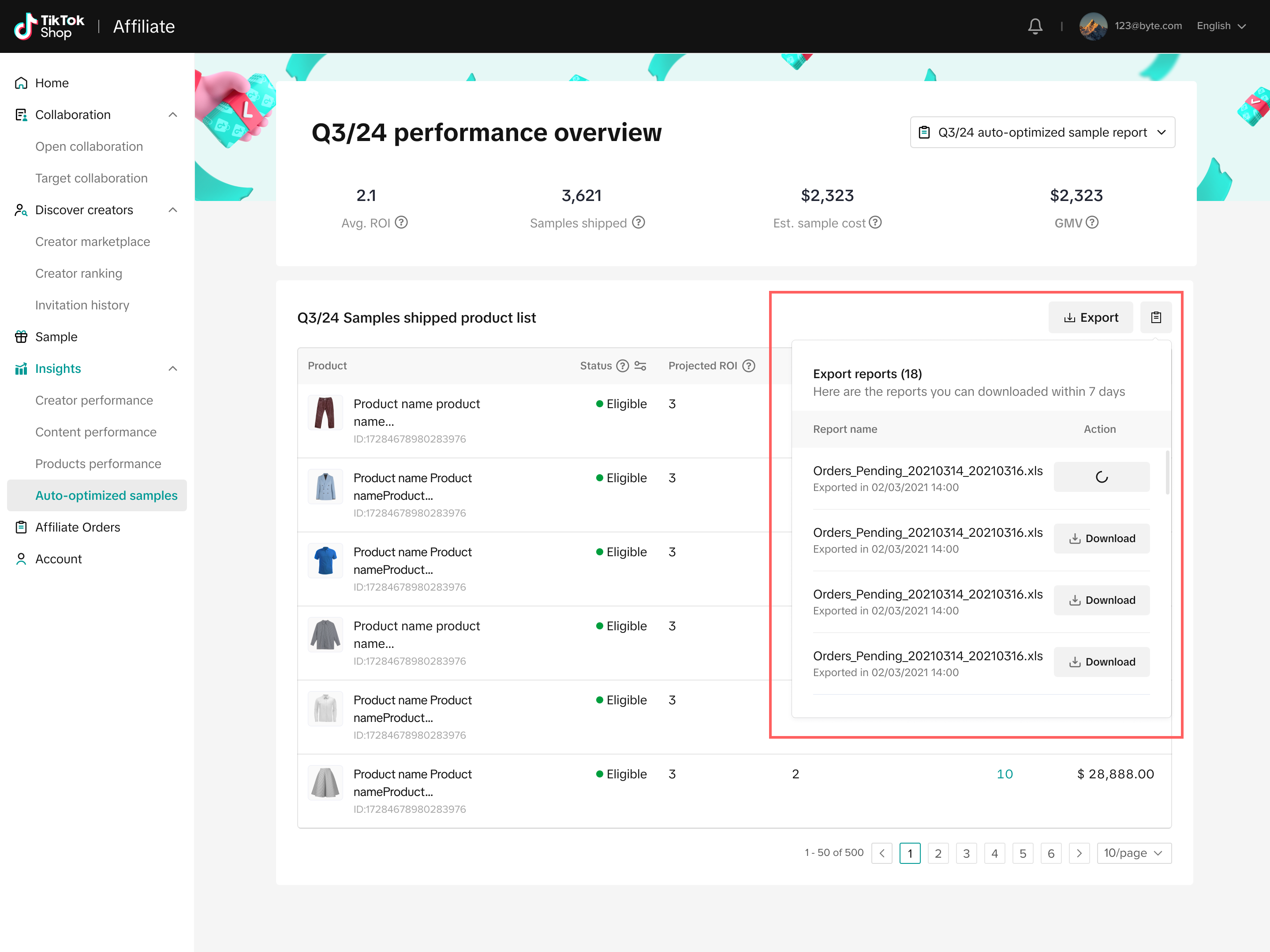
Task: Collapse the Discover creators section
Action: [x=173, y=210]
